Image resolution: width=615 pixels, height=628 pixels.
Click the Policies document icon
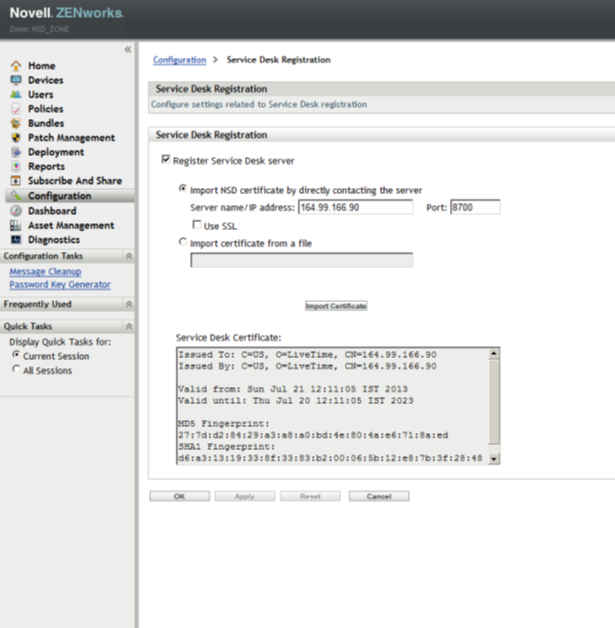click(x=16, y=109)
